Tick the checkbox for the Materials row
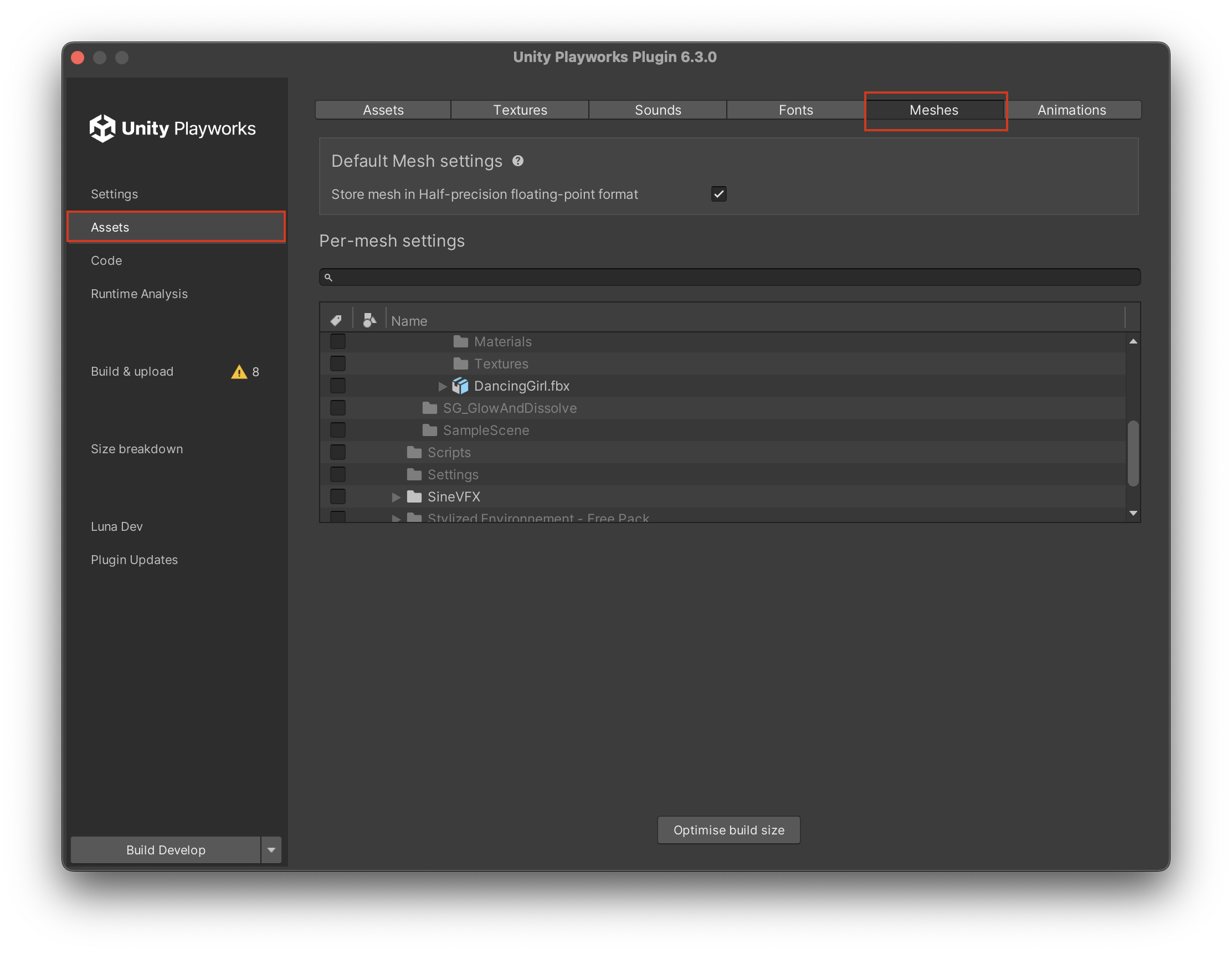Image resolution: width=1232 pixels, height=953 pixels. tap(338, 341)
